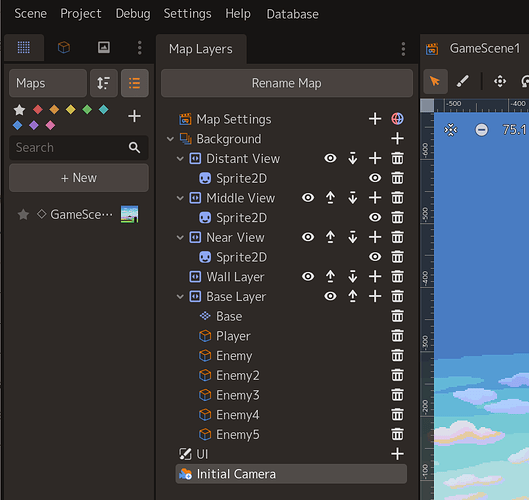Select the move tool in toolbar
Screen dimensions: 529x500
pos(500,81)
